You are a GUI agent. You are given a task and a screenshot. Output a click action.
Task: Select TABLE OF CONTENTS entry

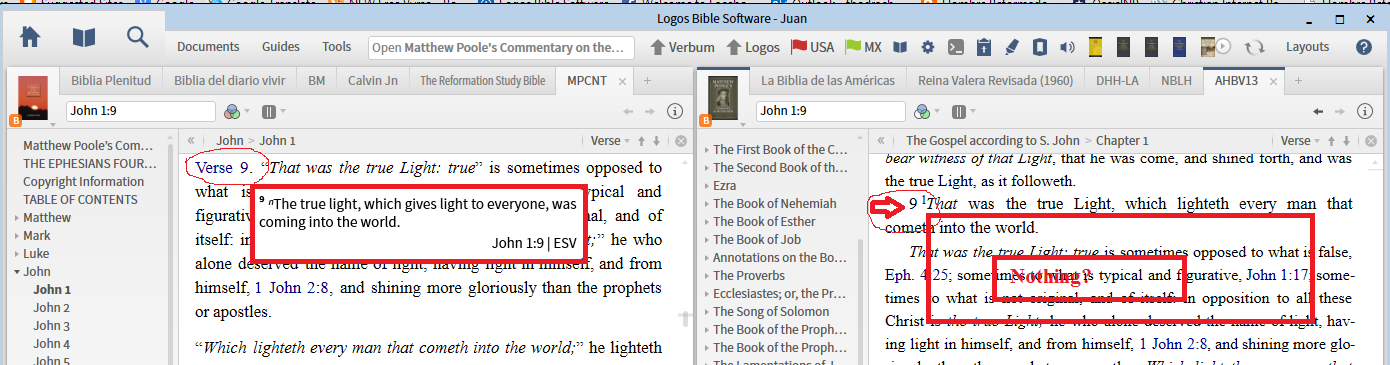pyautogui.click(x=80, y=199)
